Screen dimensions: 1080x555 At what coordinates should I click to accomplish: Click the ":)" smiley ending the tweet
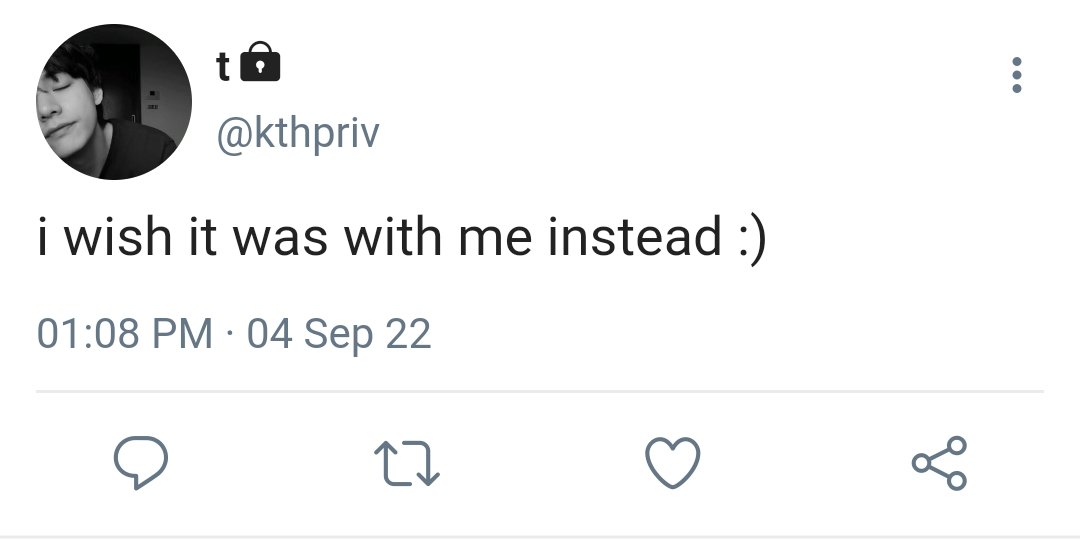coord(751,238)
